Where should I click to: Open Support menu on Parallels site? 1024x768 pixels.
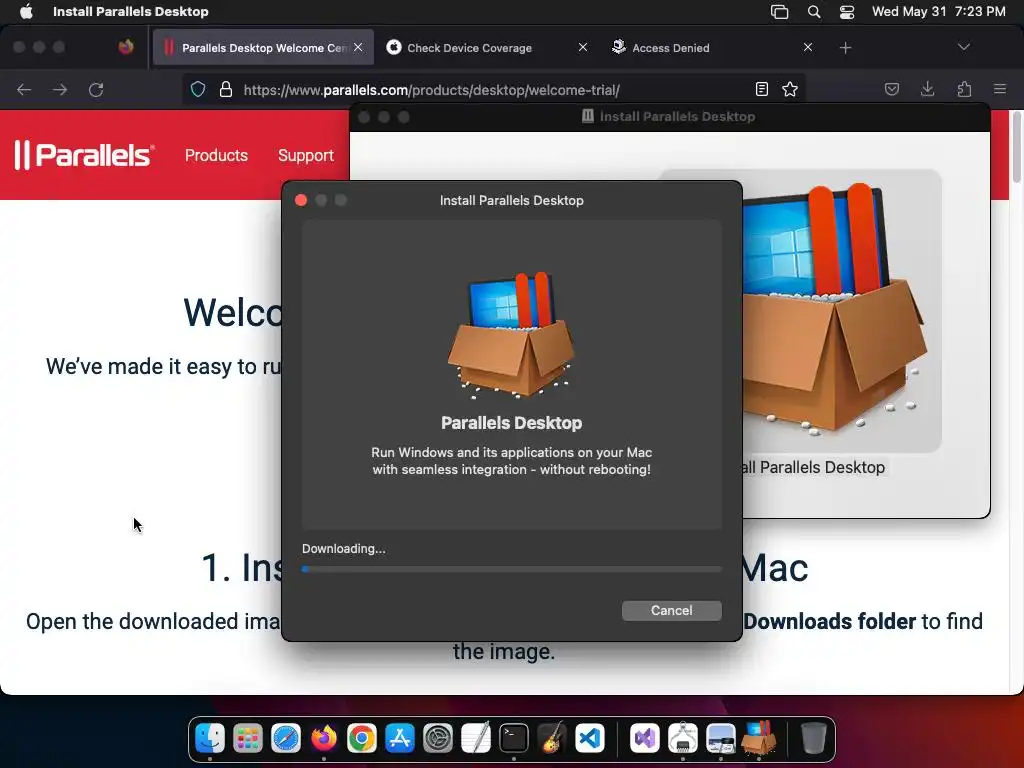[306, 155]
